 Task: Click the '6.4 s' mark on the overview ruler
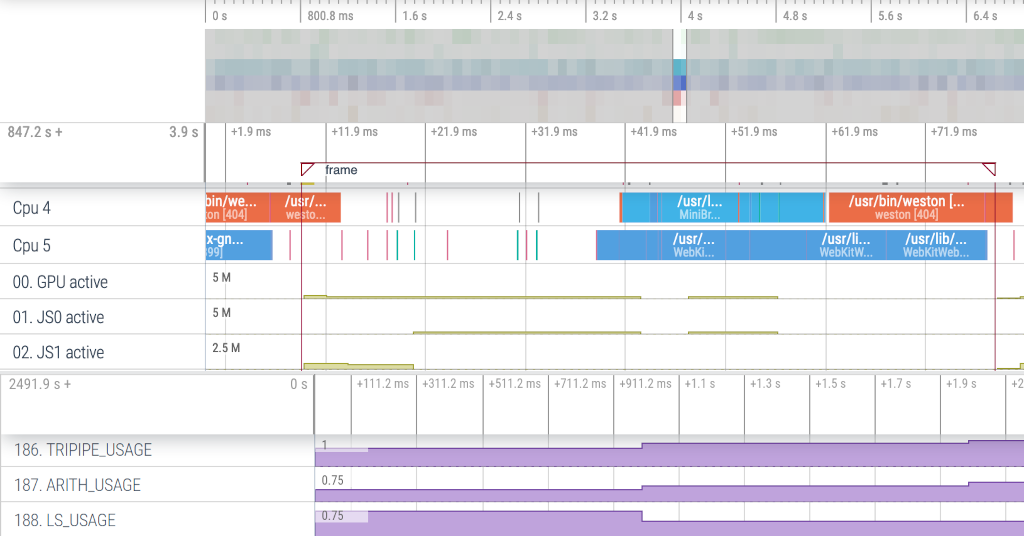point(985,16)
